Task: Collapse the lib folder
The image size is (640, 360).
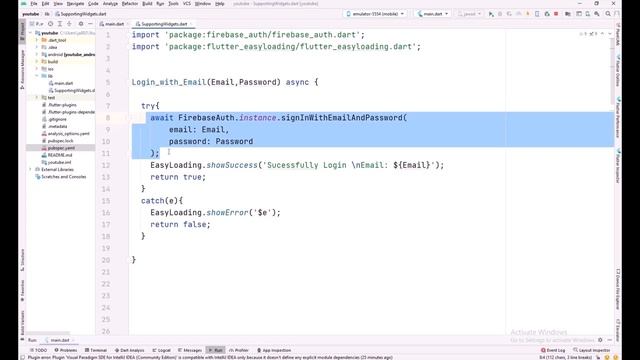Action: coord(37,76)
